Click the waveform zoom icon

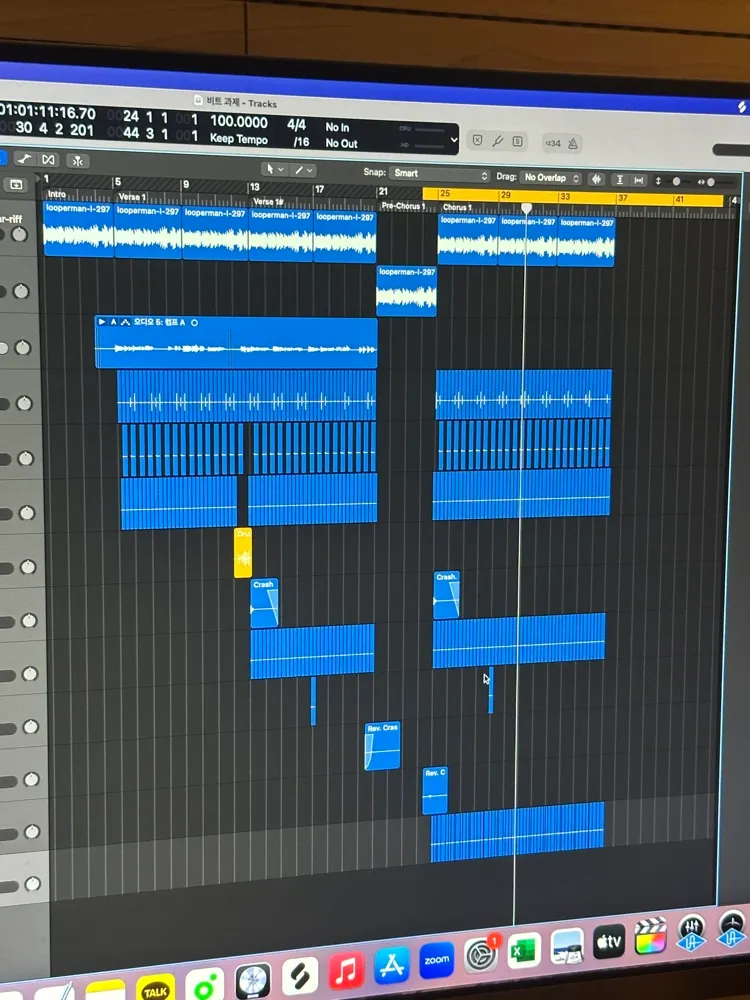[x=597, y=180]
